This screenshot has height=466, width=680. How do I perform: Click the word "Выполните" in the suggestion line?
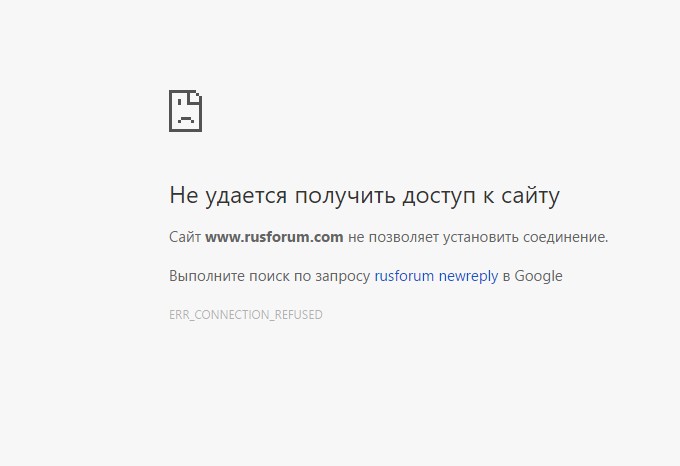pos(205,276)
